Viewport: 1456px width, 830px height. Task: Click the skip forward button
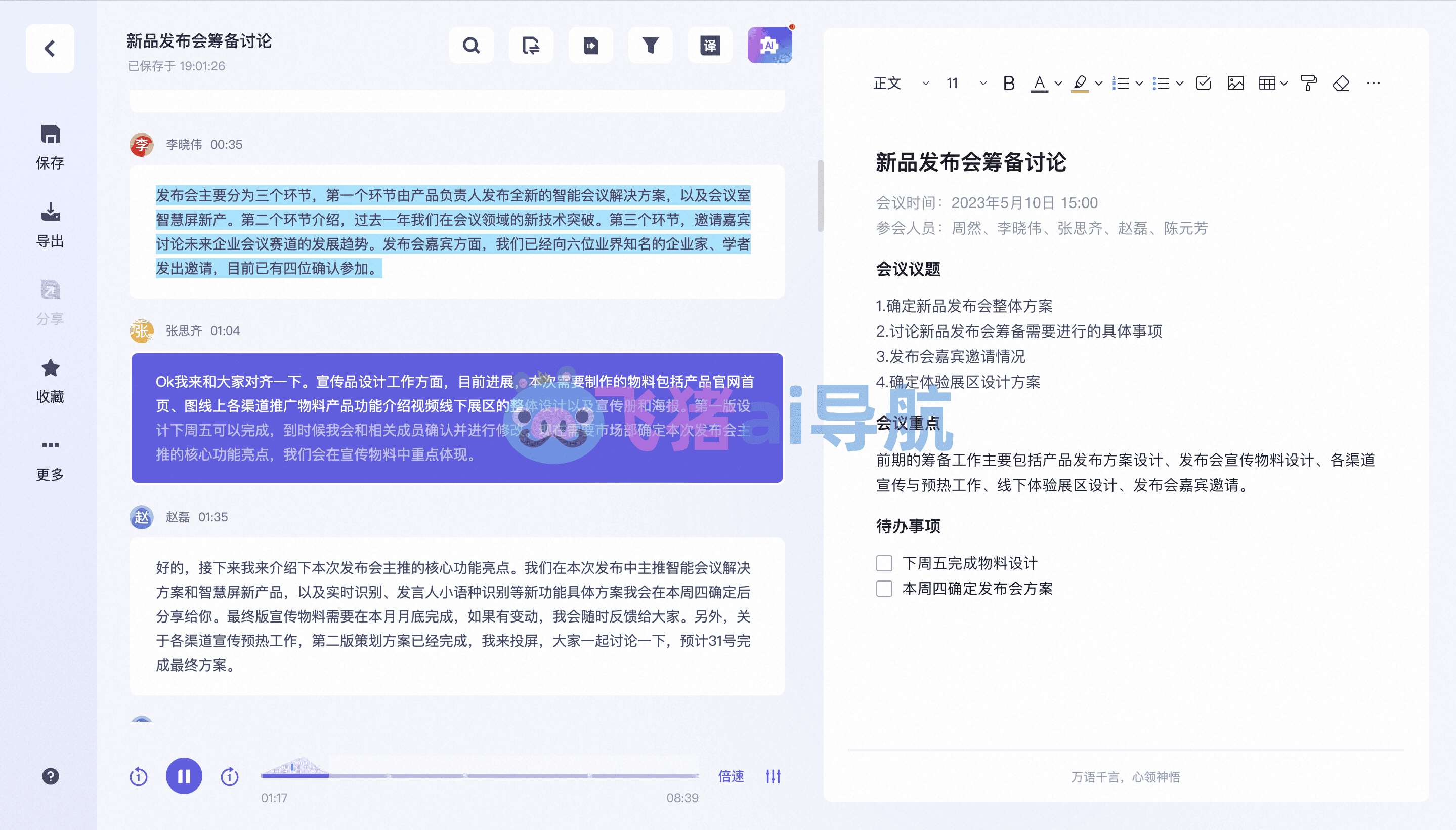pos(230,776)
